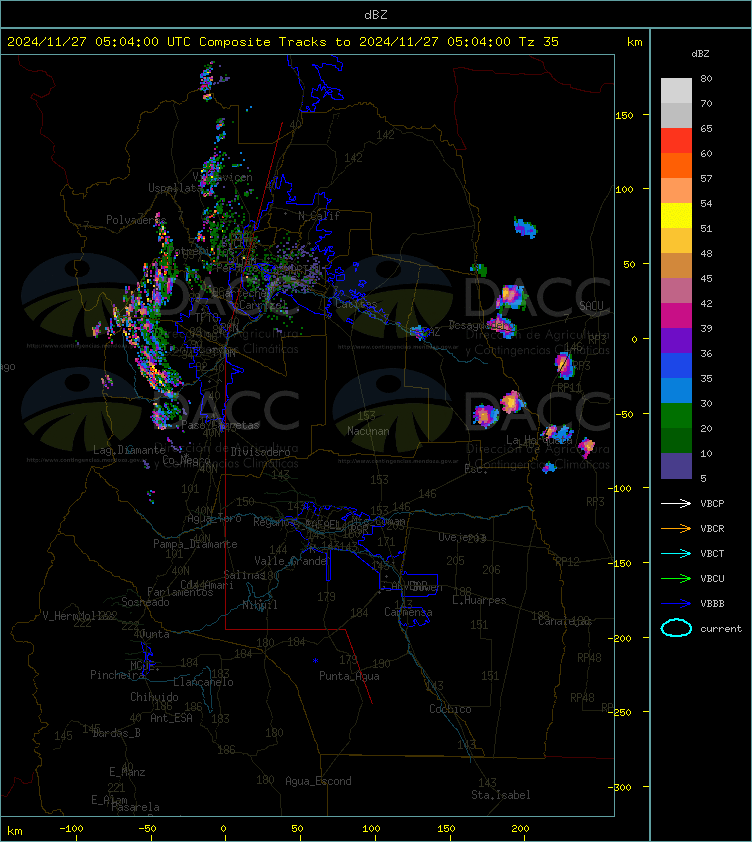Click the Sosneado place label
The width and height of the screenshot is (752, 842).
(145, 602)
